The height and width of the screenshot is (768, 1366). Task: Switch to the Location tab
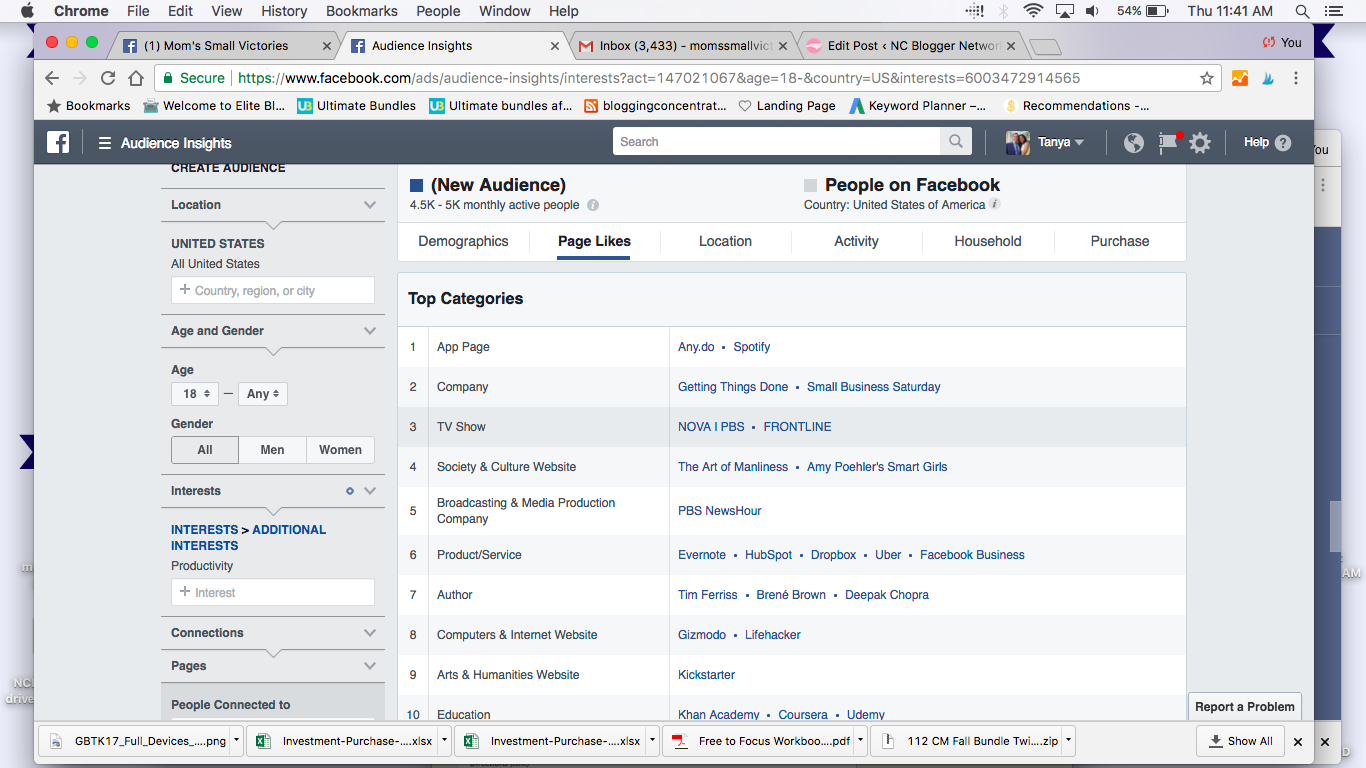[725, 241]
